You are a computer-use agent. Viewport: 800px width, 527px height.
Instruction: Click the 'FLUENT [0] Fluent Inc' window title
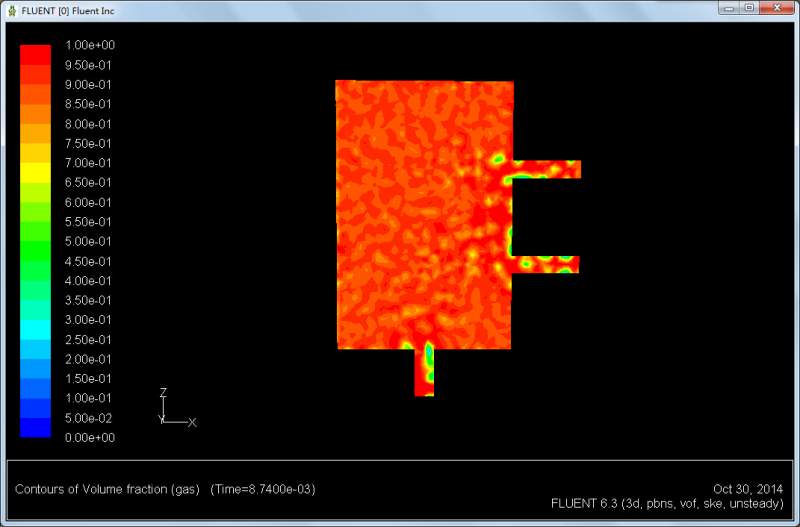68,11
